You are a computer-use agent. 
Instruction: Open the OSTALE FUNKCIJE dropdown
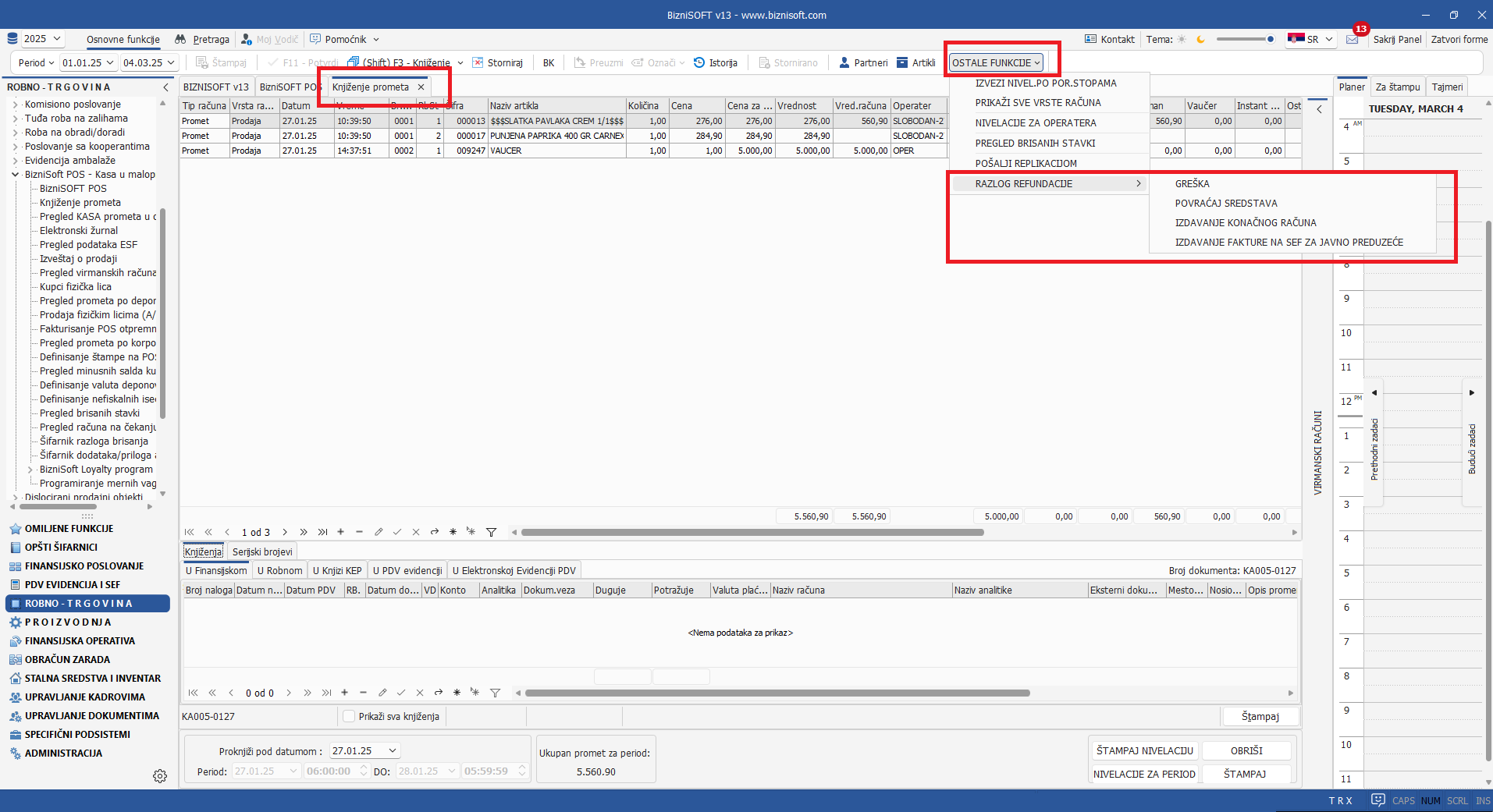[x=996, y=63]
